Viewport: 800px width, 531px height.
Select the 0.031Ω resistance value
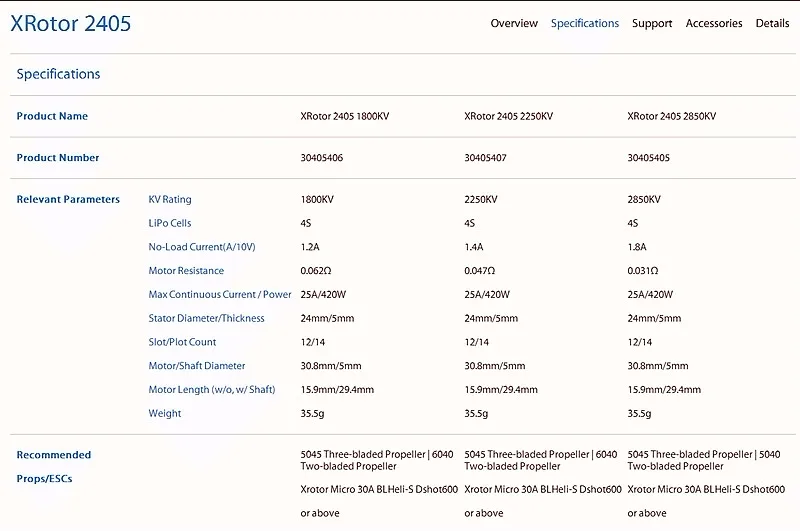[x=643, y=271]
